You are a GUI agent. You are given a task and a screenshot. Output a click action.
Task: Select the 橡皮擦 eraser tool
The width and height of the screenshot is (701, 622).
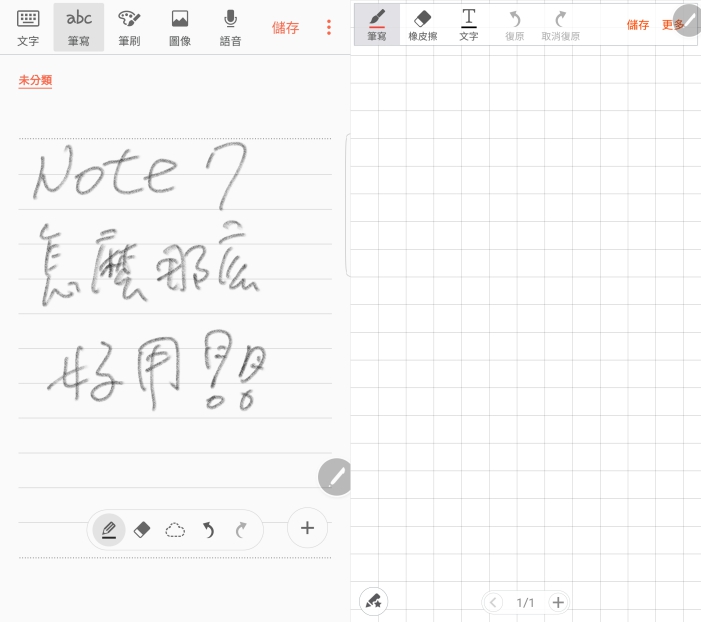(x=422, y=25)
